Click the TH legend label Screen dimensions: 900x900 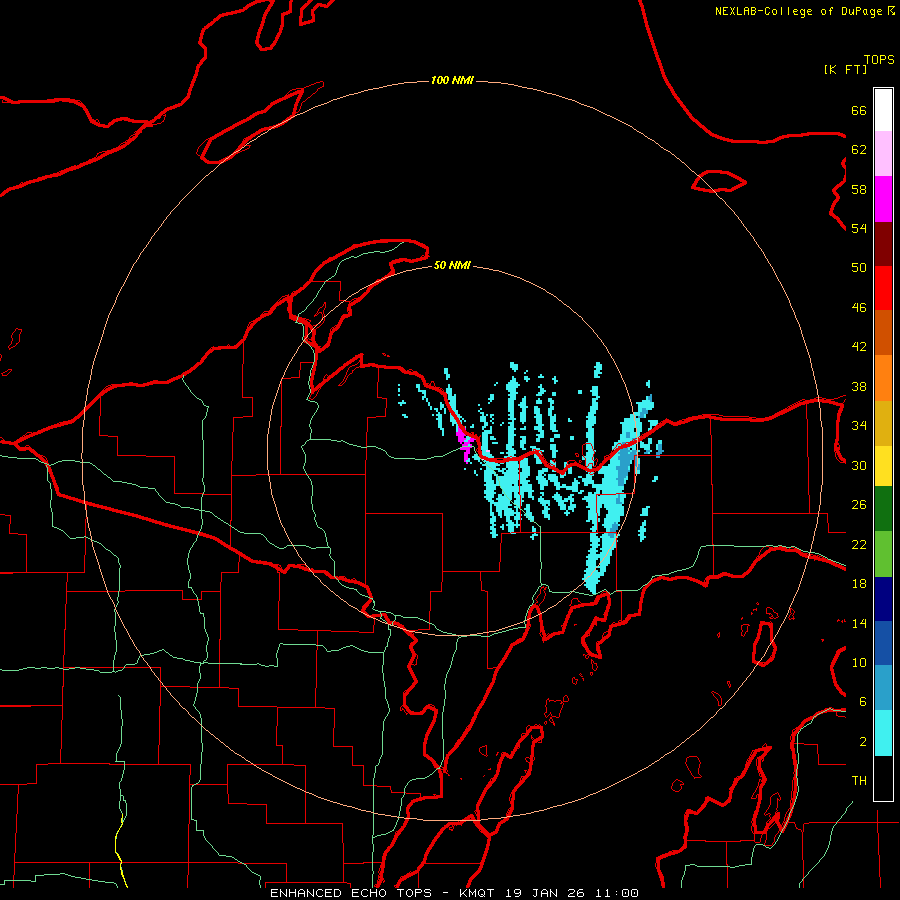859,781
